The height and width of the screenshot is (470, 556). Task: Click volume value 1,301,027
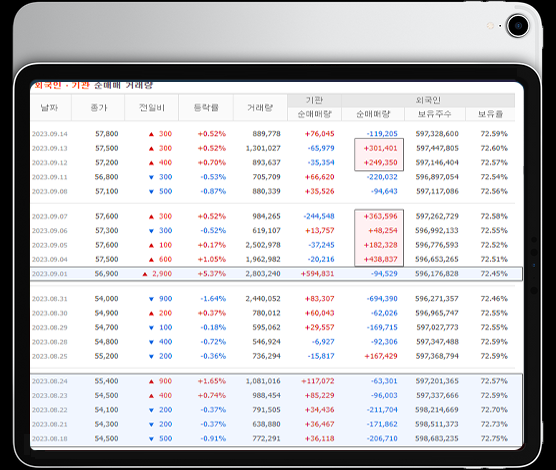click(x=263, y=148)
